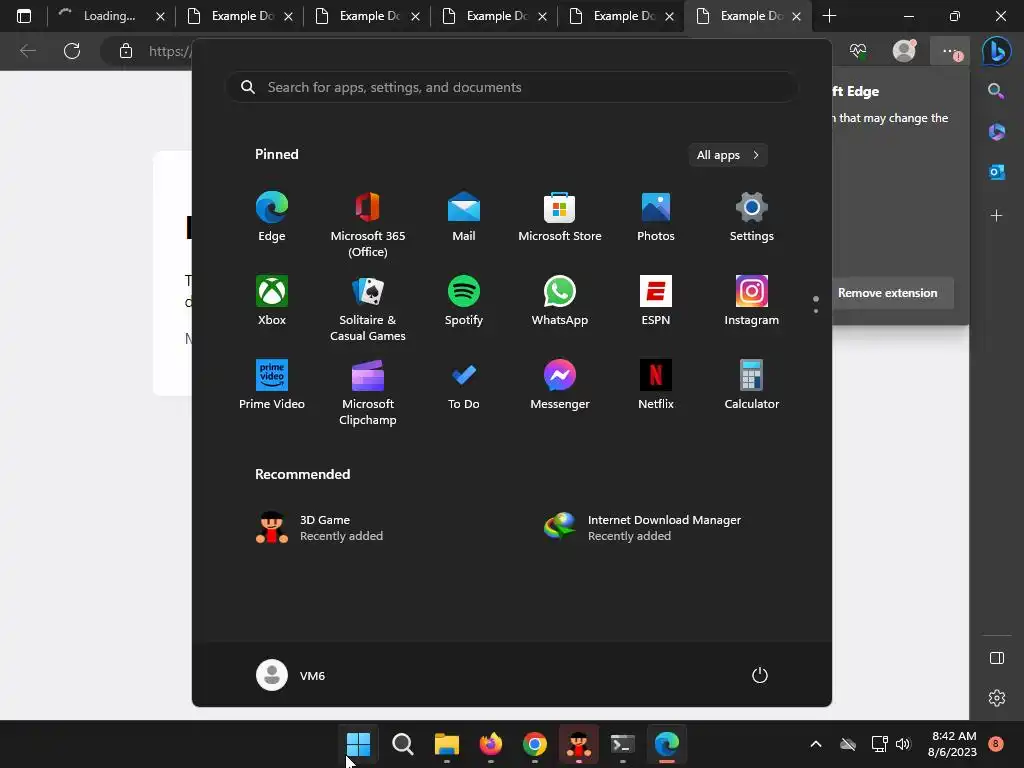Open notification center badge
The image size is (1024, 768).
[996, 744]
